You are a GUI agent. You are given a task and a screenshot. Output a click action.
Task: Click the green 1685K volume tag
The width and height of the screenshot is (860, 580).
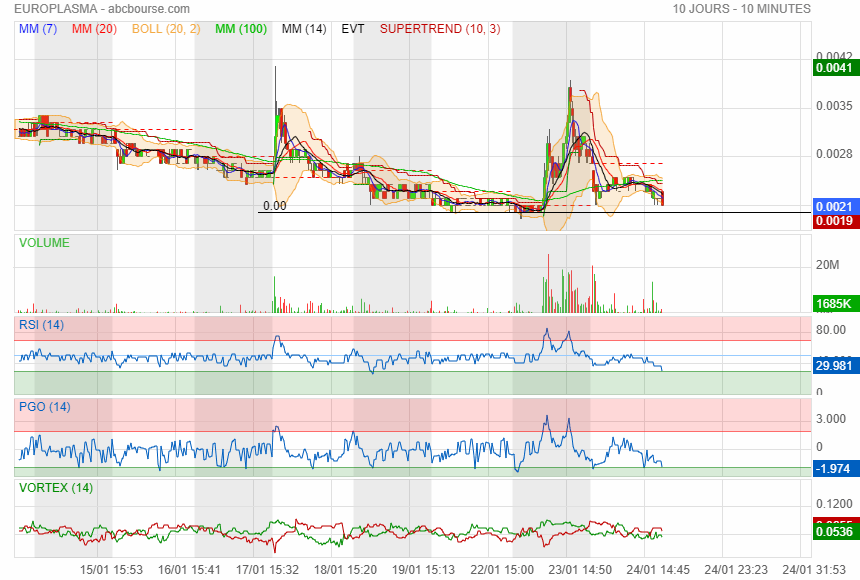click(x=836, y=304)
